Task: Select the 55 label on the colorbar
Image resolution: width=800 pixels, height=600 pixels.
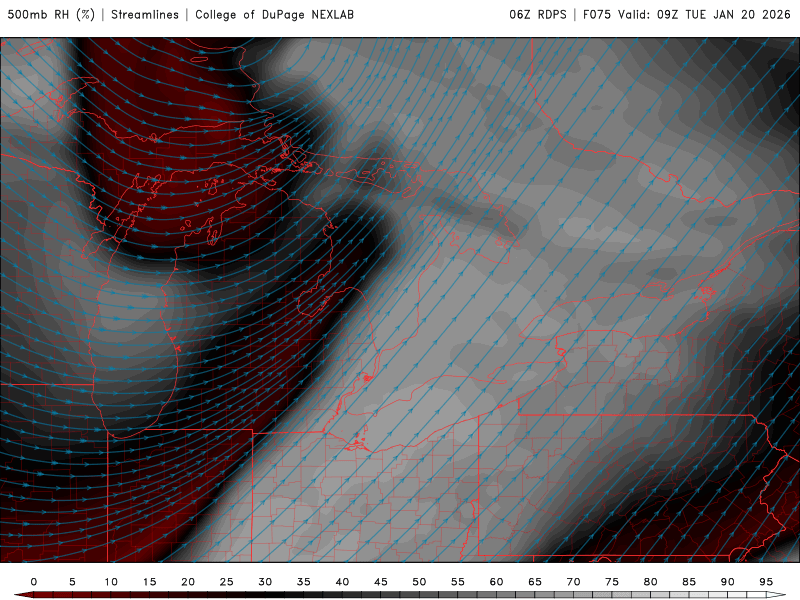Action: 458,582
